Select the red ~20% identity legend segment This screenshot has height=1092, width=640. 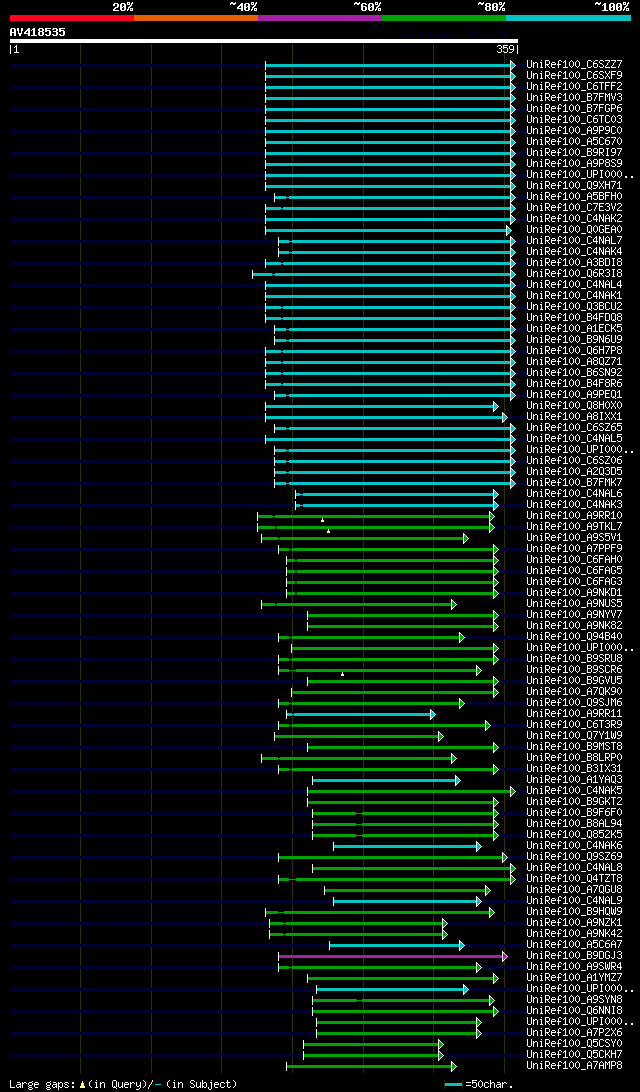tap(72, 18)
